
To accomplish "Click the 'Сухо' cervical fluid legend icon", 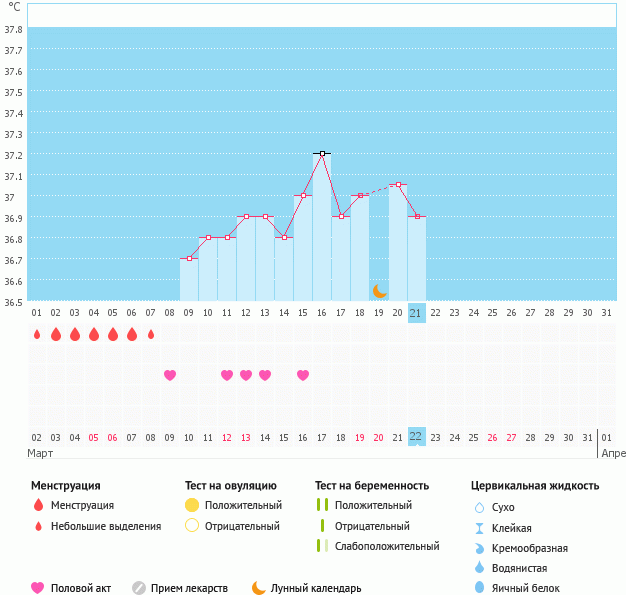I will click(478, 507).
